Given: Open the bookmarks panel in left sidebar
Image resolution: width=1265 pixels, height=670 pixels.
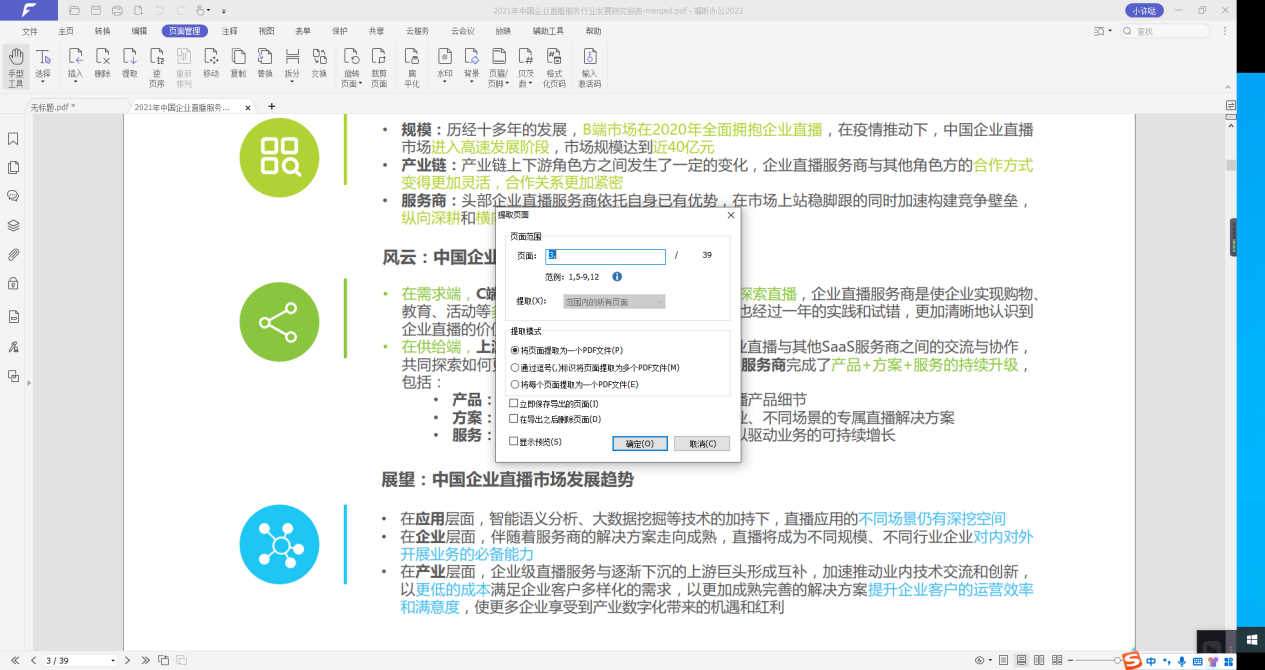Looking at the screenshot, I should click(13, 139).
